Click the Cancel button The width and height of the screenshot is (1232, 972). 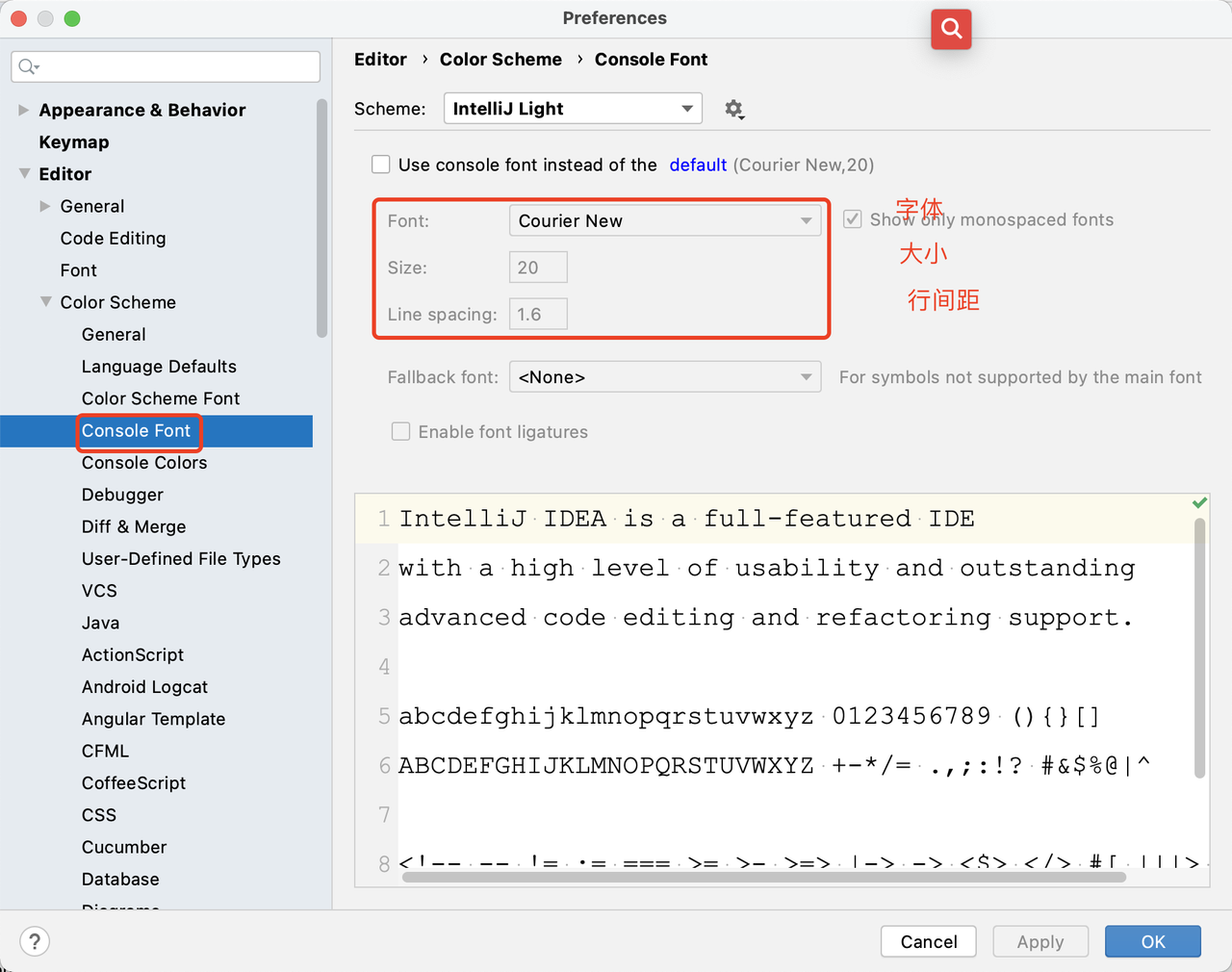click(929, 941)
